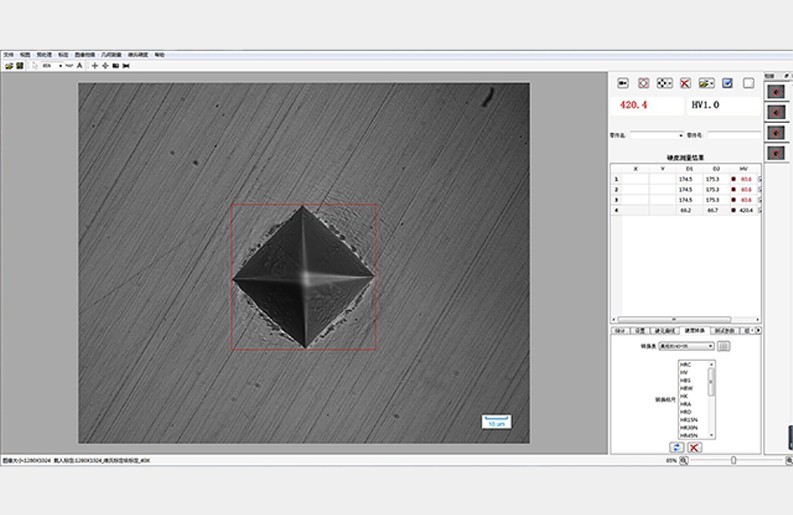Click the camera capture icon in the toolbar
793x515 pixels.
click(x=115, y=66)
